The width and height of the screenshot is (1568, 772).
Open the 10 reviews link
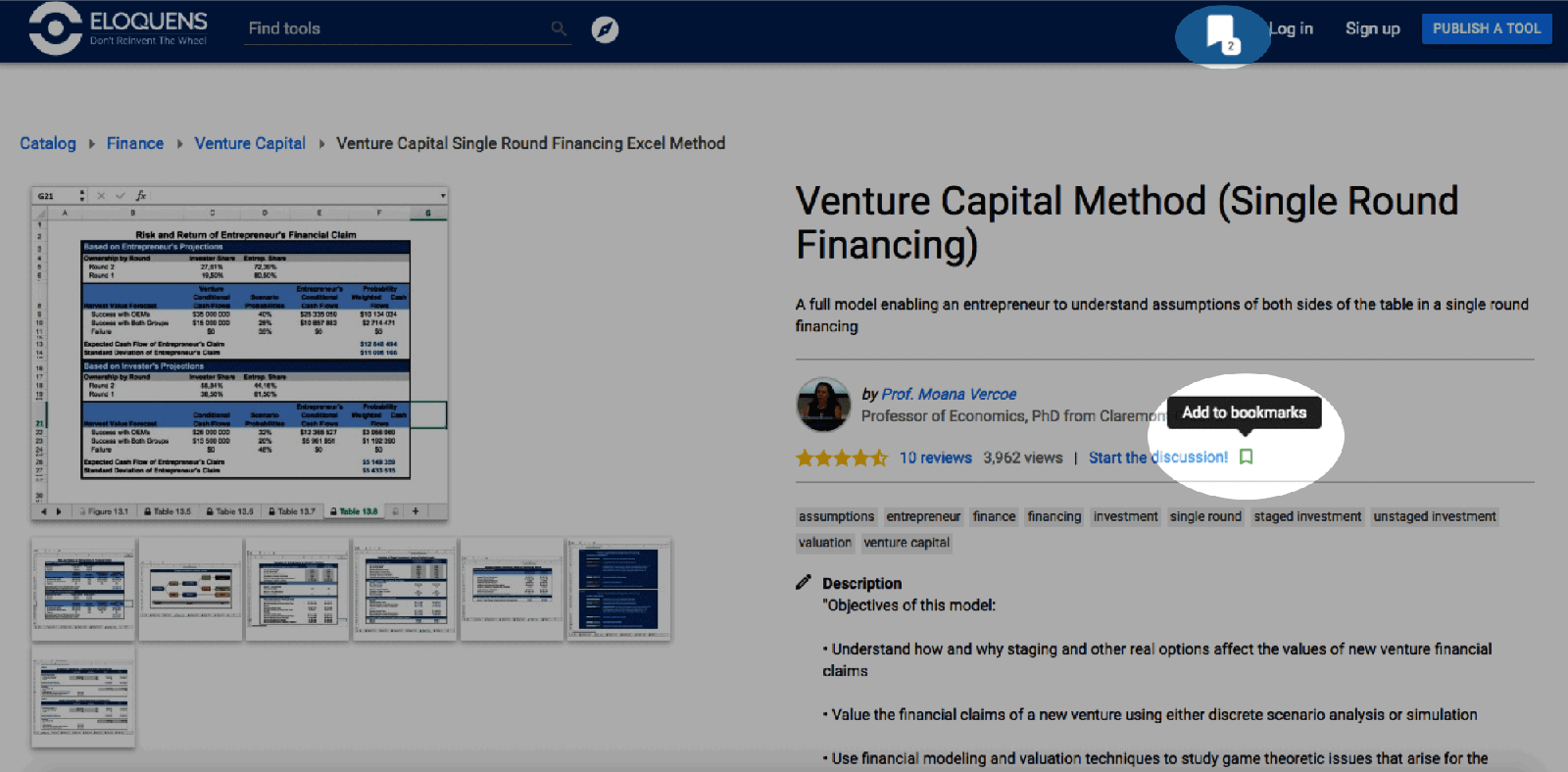tap(936, 458)
